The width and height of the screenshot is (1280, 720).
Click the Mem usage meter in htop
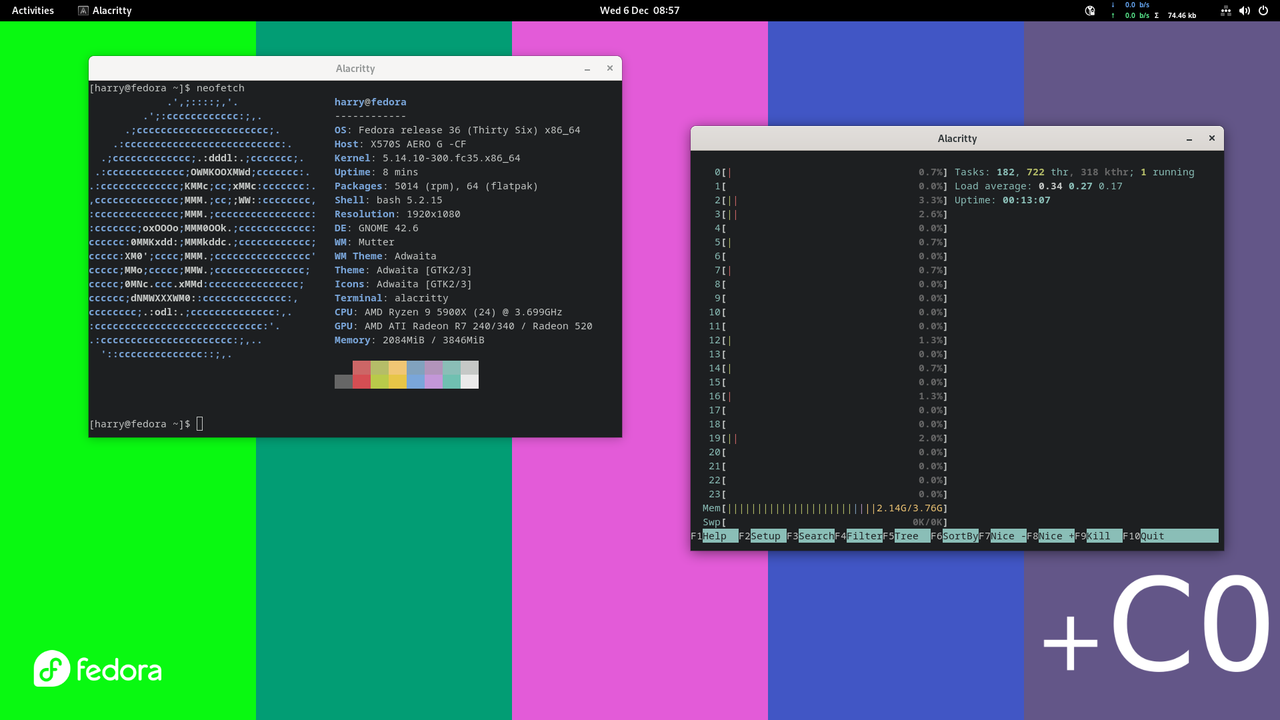(x=825, y=508)
